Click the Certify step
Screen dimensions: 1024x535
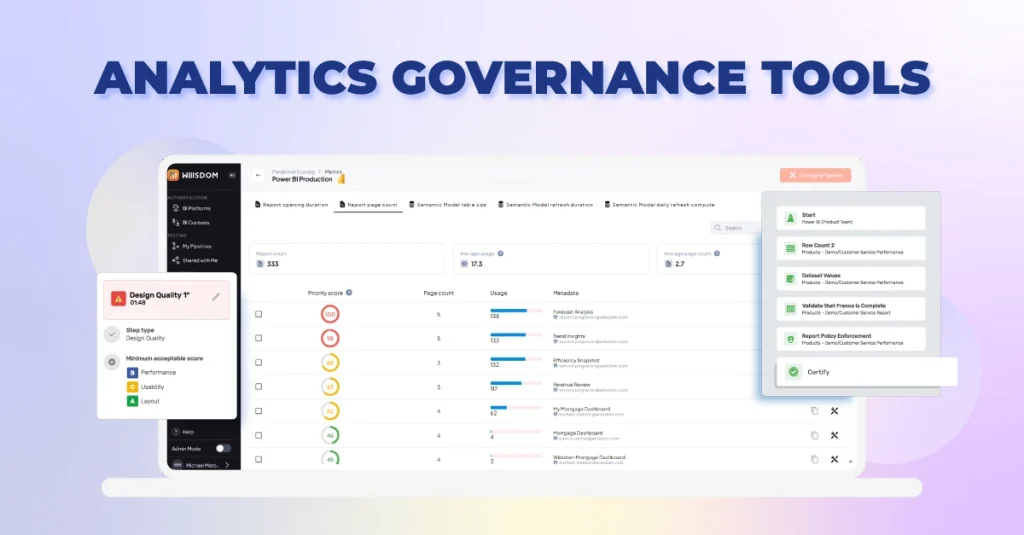867,372
